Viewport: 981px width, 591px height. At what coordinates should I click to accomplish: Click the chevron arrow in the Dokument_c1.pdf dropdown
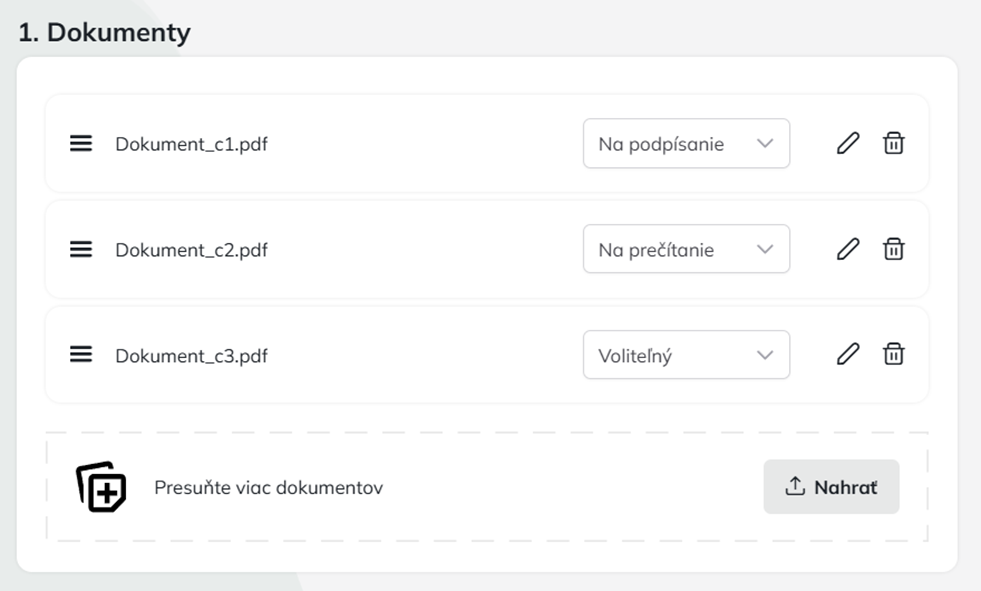[765, 144]
